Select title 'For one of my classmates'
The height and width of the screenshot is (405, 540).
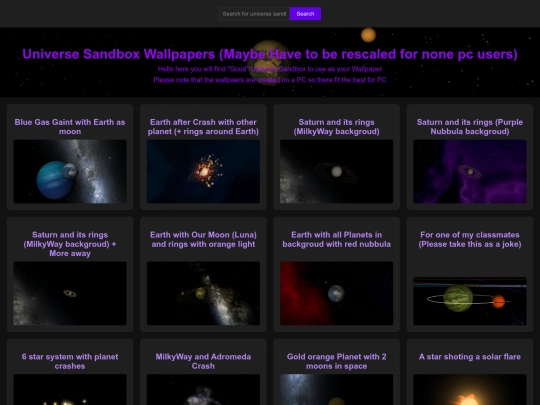pos(470,239)
